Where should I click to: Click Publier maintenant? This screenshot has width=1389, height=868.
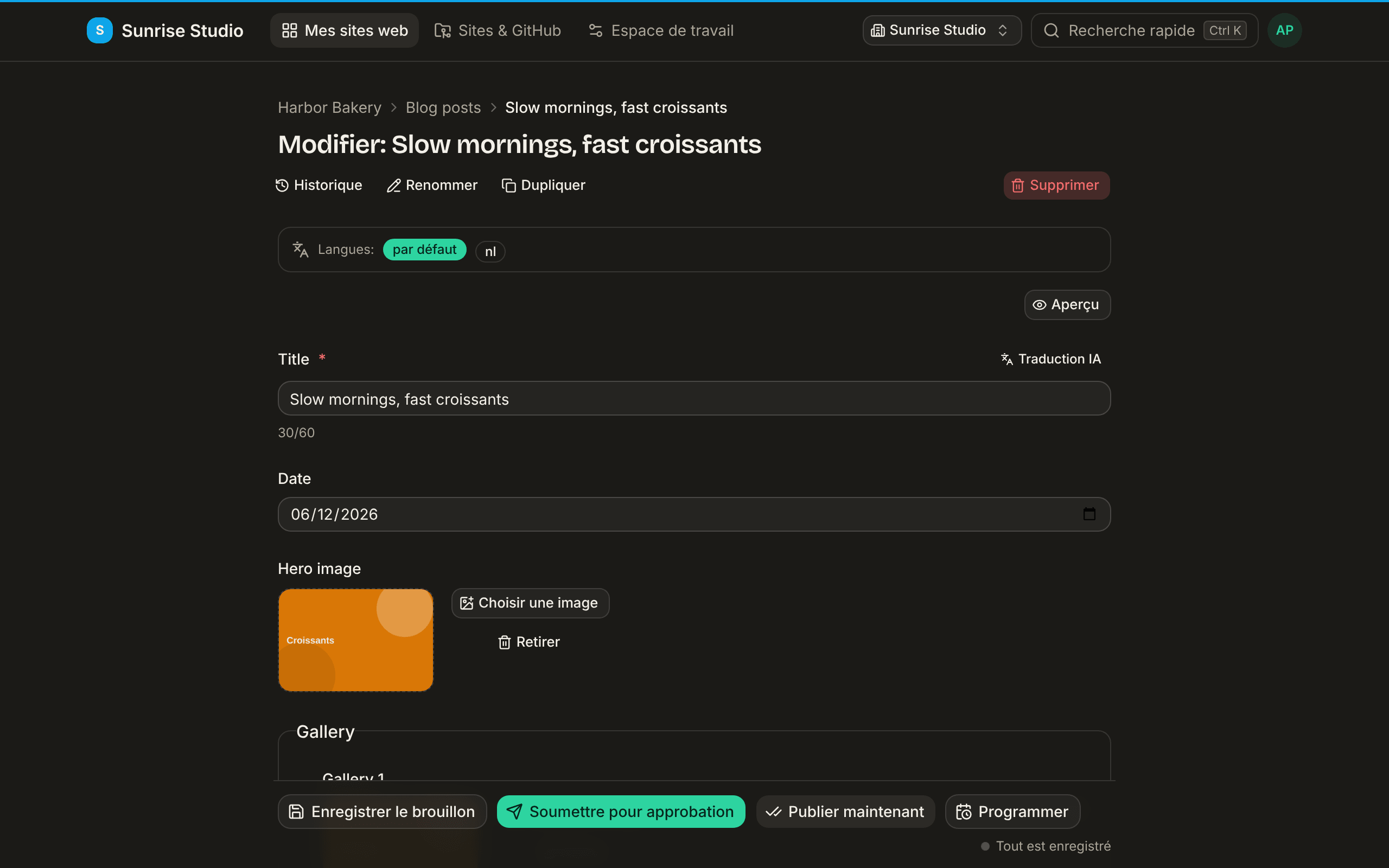tap(845, 812)
